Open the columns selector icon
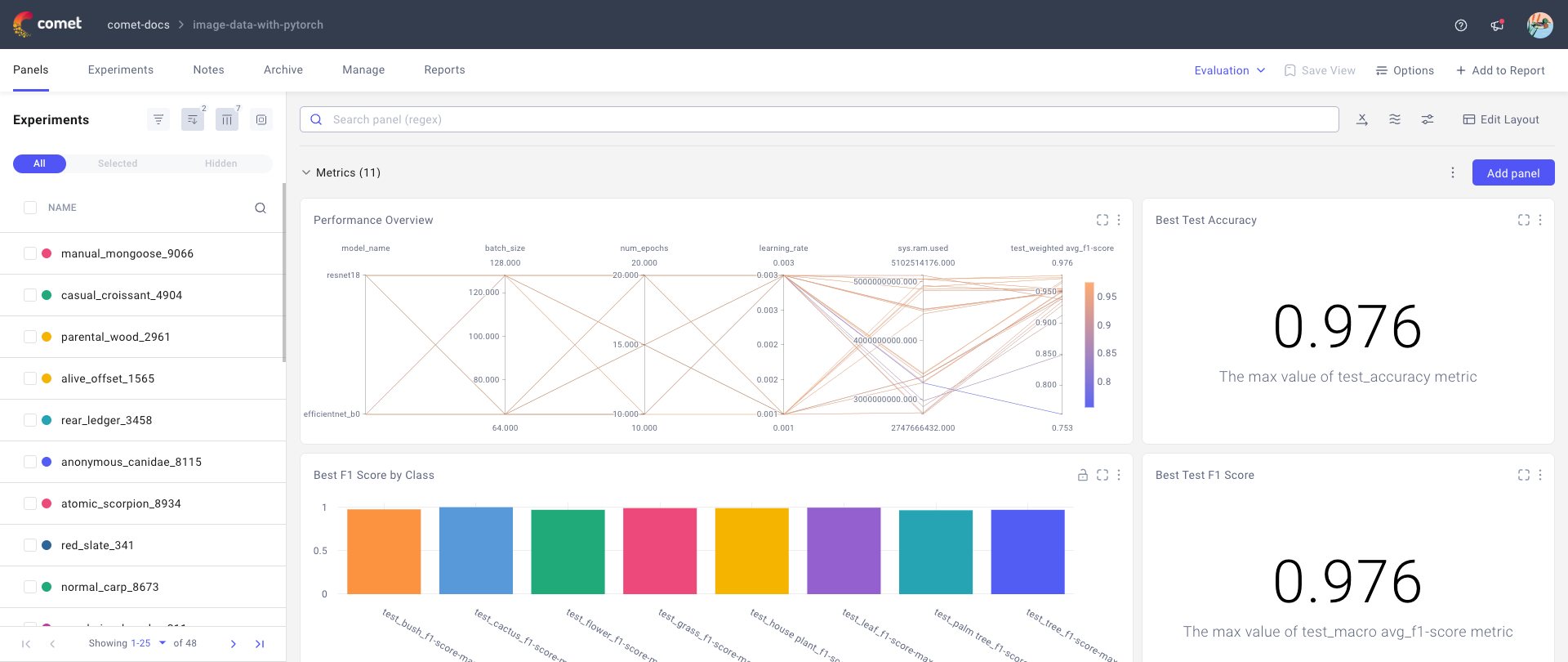 point(227,120)
